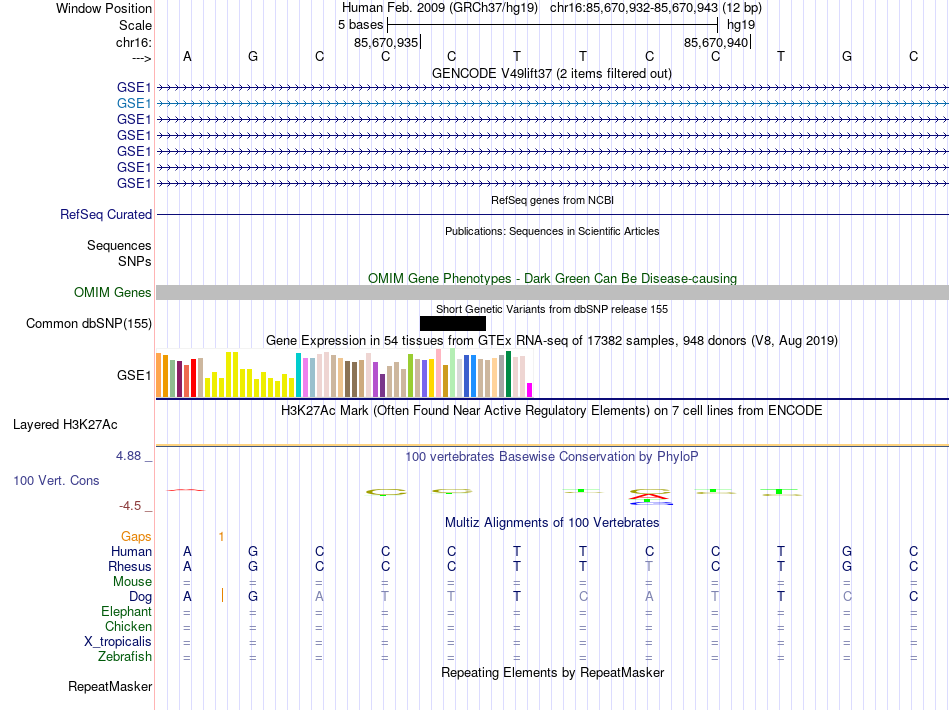Click the orange gap marker in Dog row
Viewport: 950px width, 710px height.
tap(222, 596)
